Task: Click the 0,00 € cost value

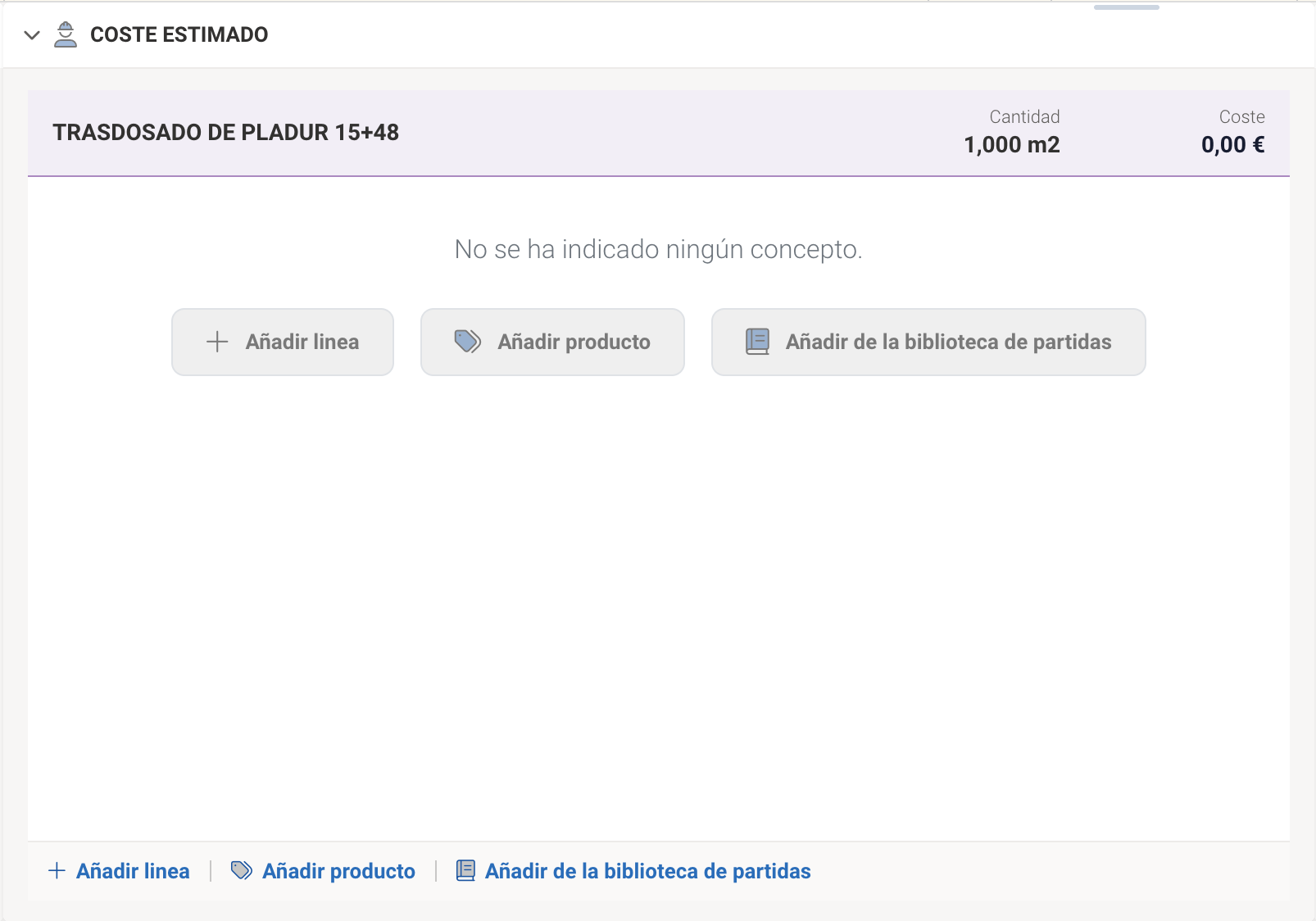Action: [x=1232, y=145]
